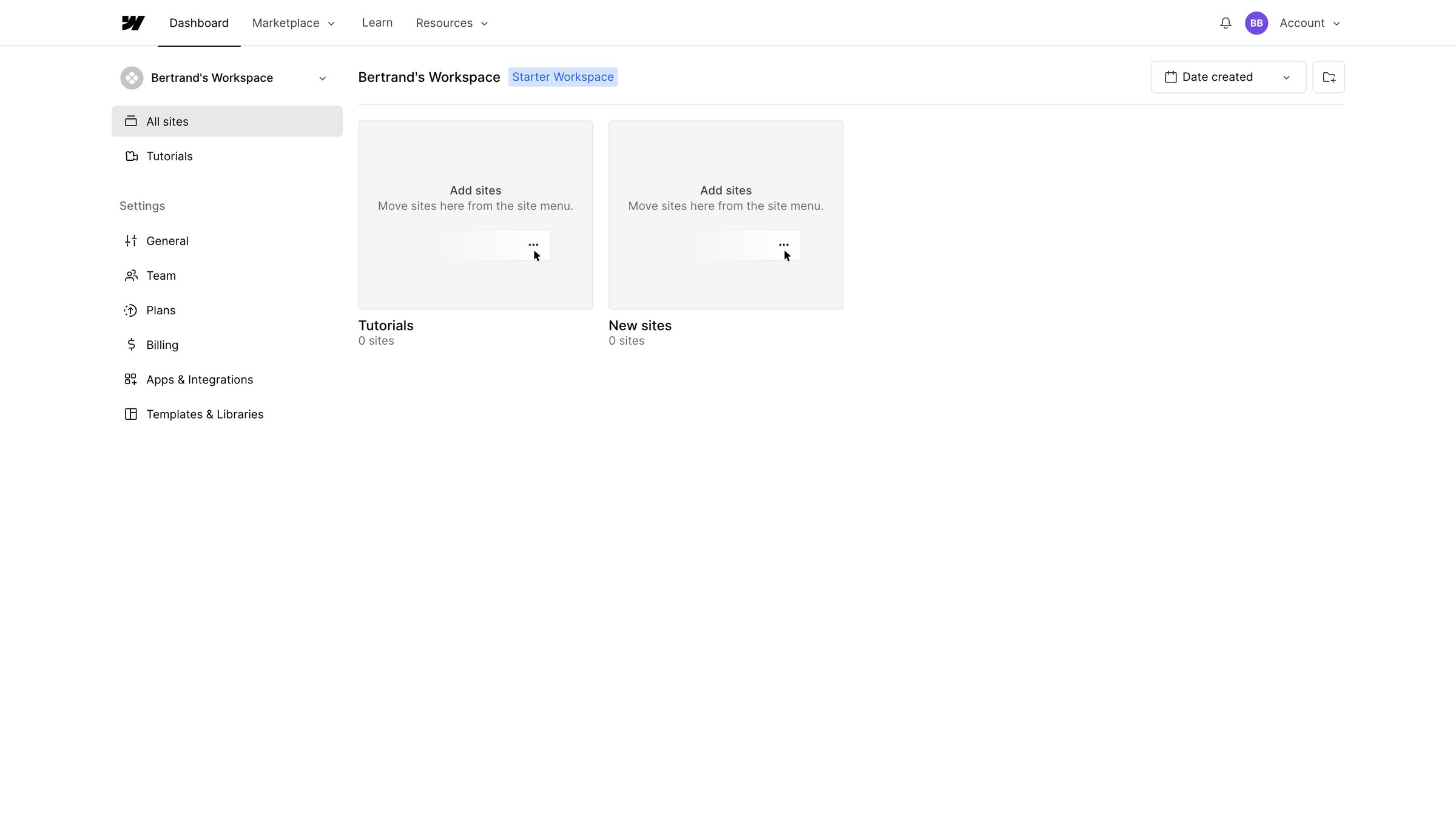The image size is (1456, 827).
Task: Open the Date created sort dropdown
Action: point(1228,77)
